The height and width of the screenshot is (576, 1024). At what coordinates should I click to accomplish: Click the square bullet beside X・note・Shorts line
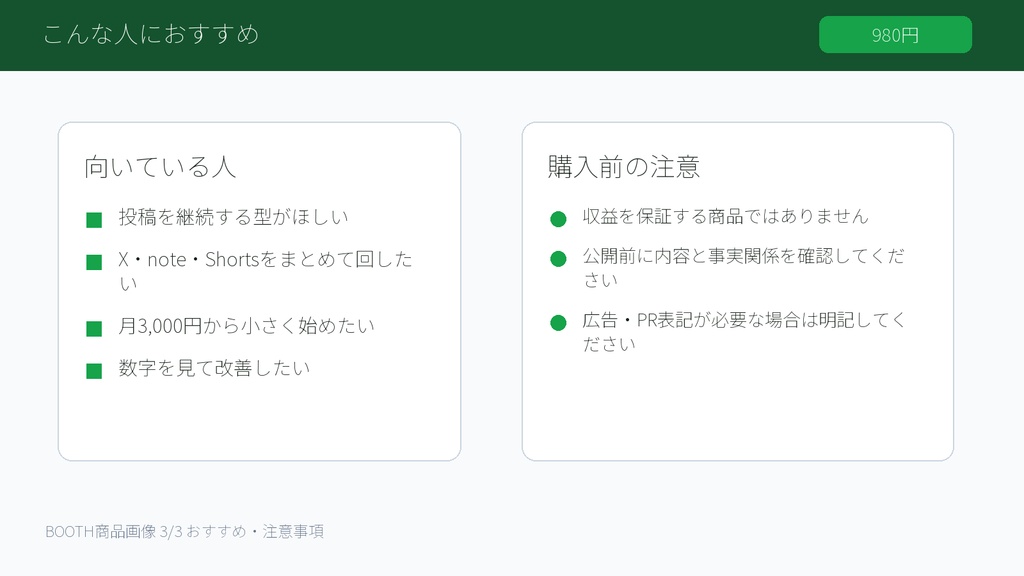click(x=94, y=263)
